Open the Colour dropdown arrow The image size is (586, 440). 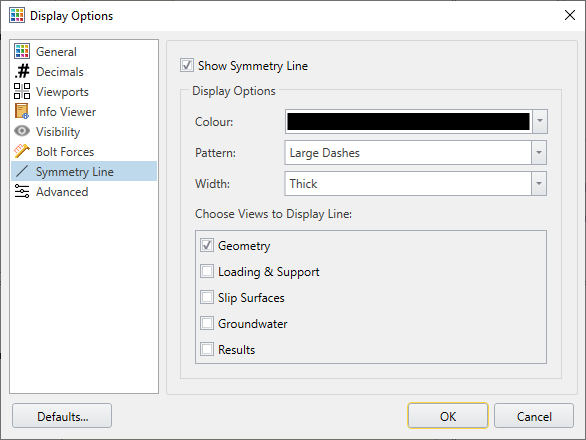(x=540, y=121)
